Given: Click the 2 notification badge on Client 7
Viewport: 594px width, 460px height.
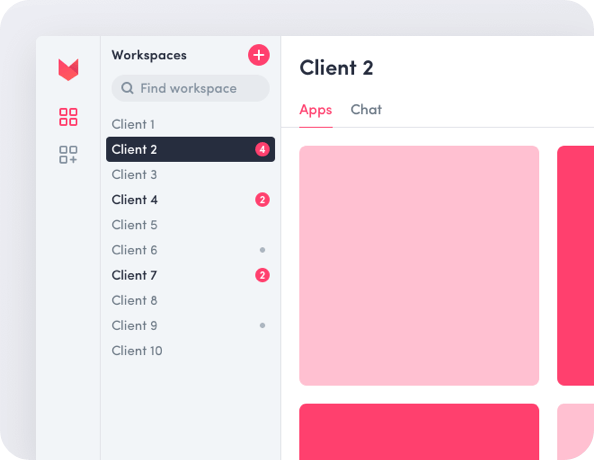Looking at the screenshot, I should click(262, 275).
